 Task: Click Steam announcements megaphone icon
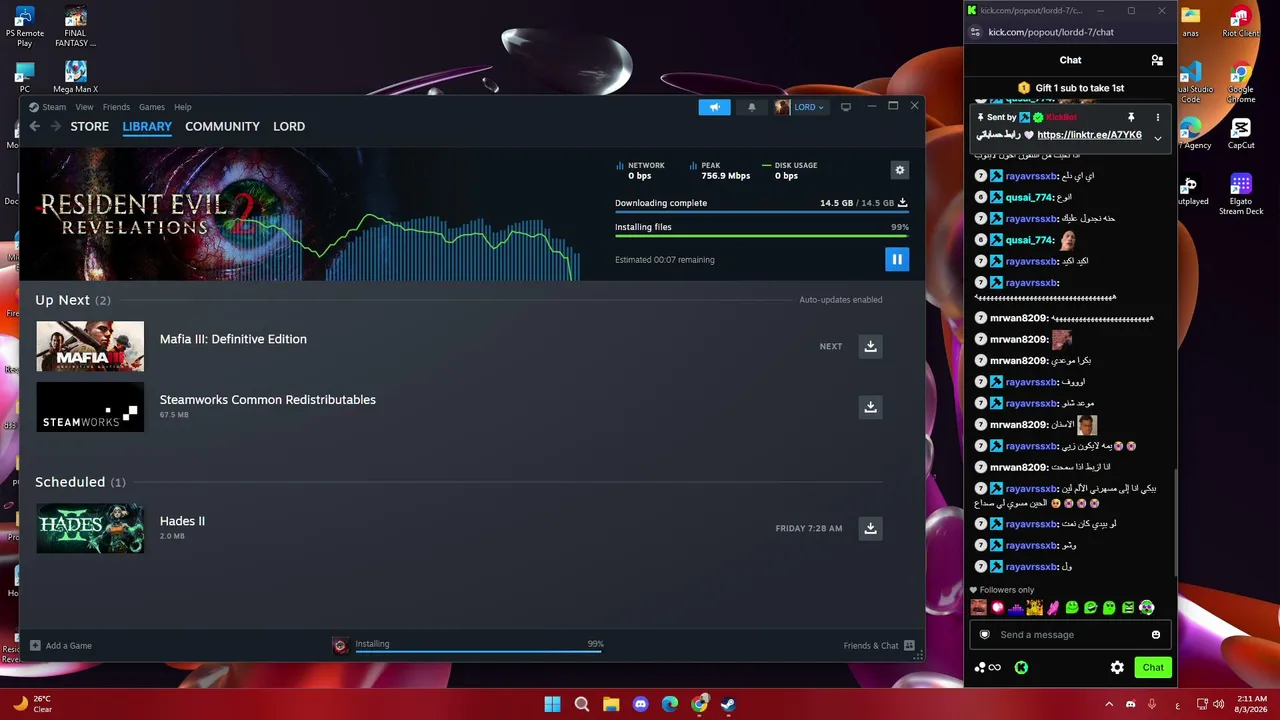click(x=714, y=107)
